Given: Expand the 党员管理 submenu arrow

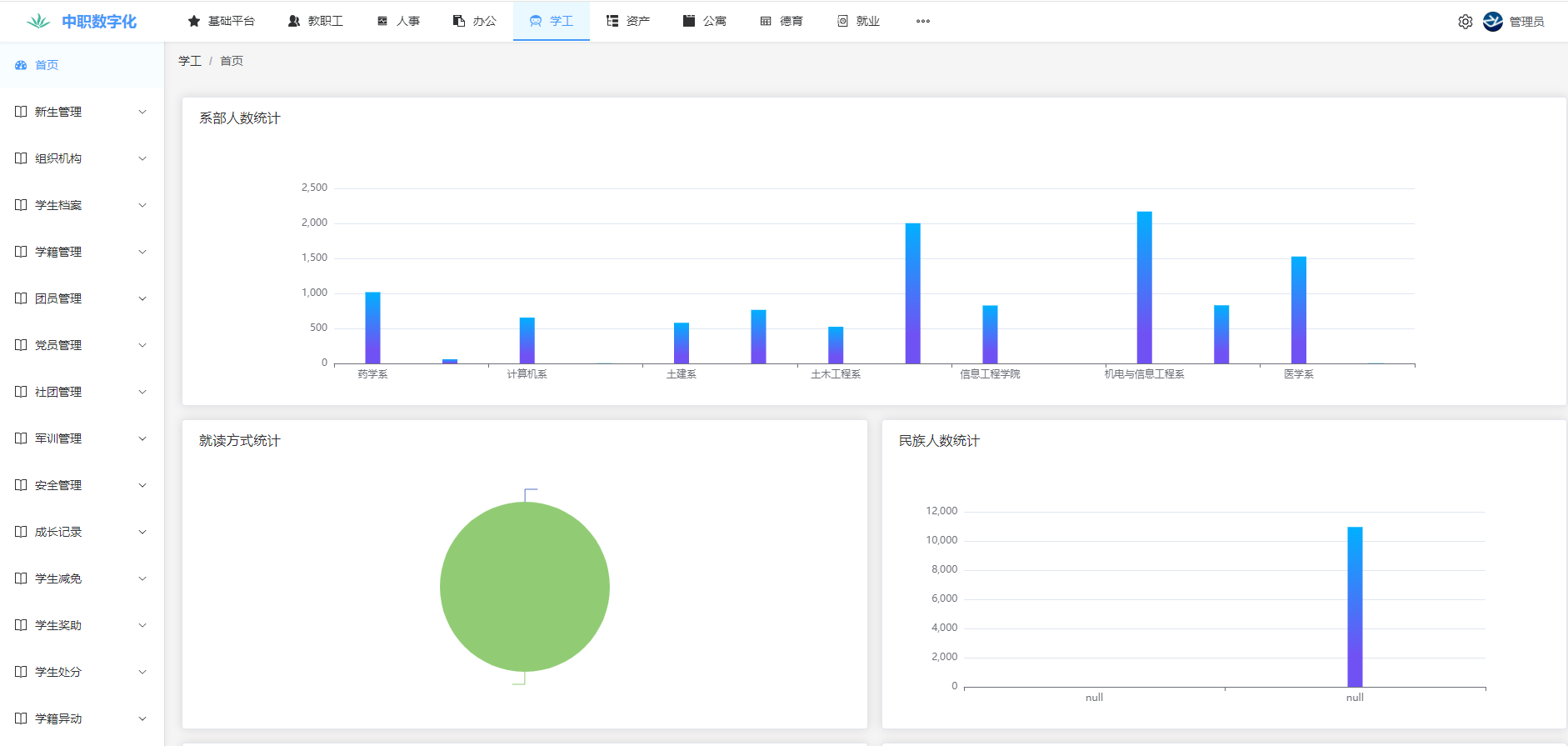Looking at the screenshot, I should pos(142,345).
